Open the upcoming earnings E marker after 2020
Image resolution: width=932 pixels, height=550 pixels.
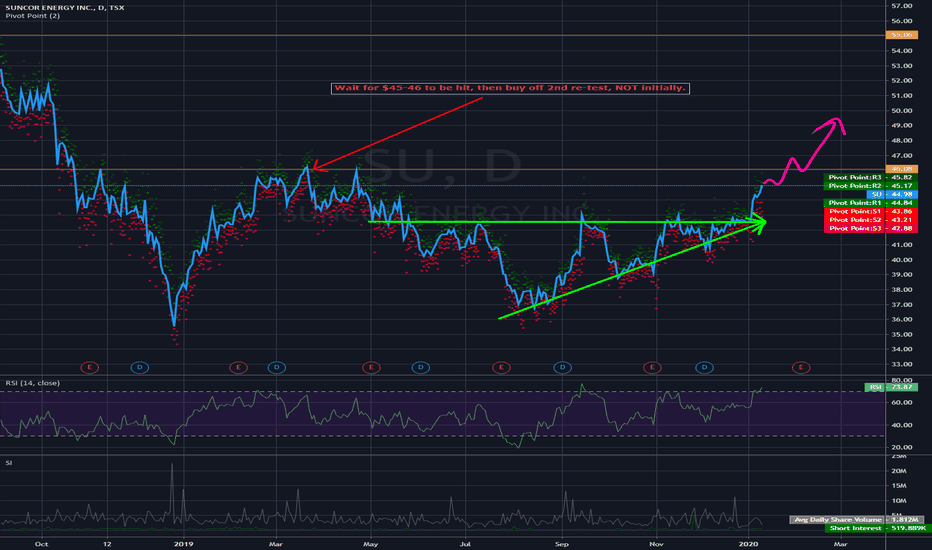801,367
